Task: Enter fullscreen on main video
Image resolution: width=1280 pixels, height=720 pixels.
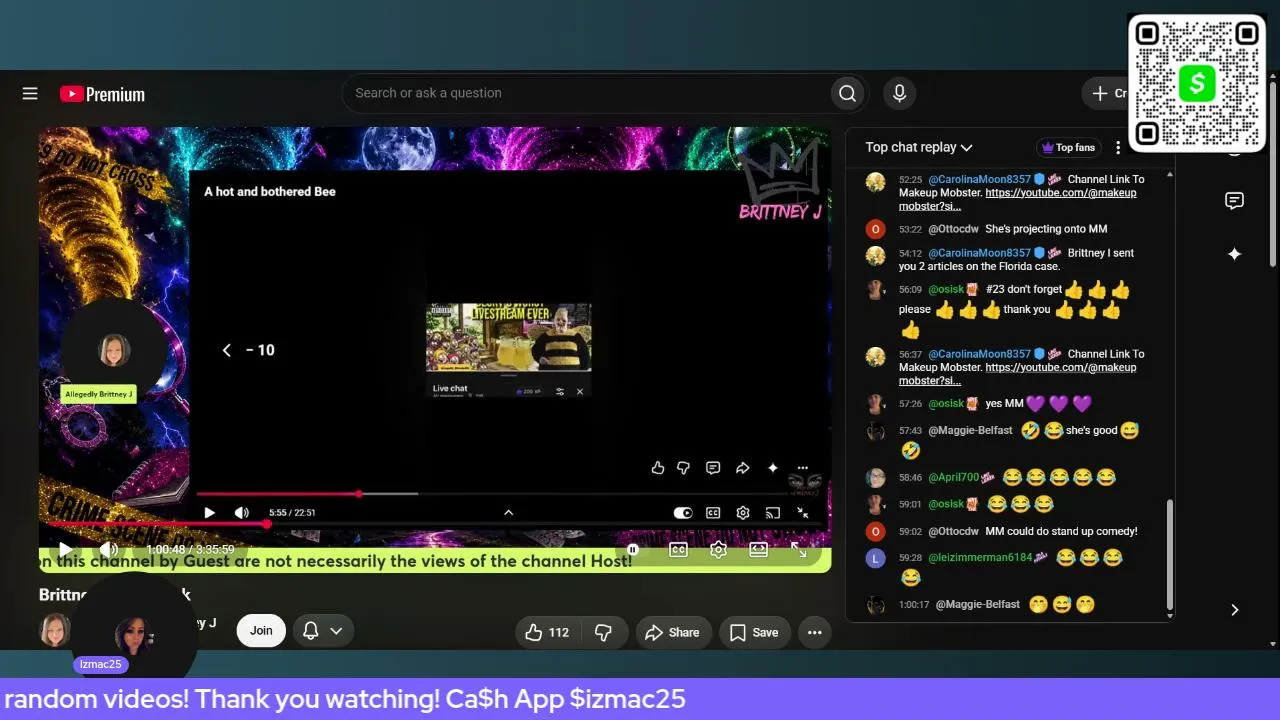Action: click(798, 549)
